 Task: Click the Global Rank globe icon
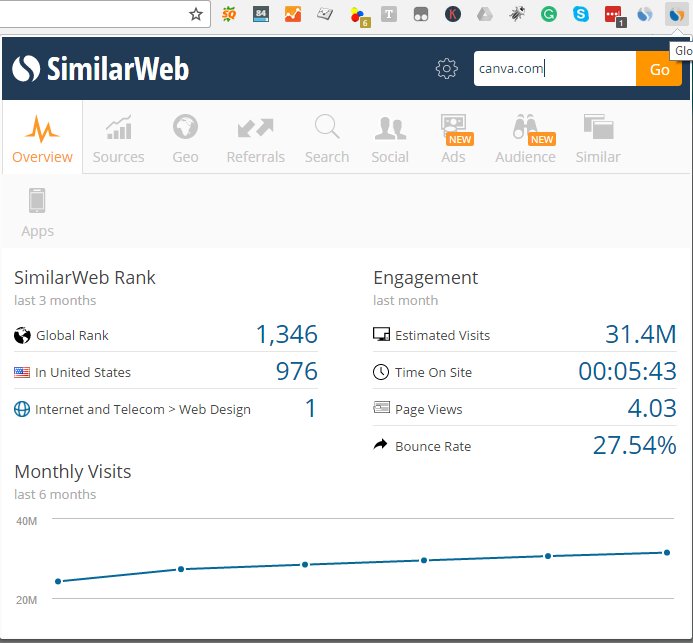click(x=22, y=335)
